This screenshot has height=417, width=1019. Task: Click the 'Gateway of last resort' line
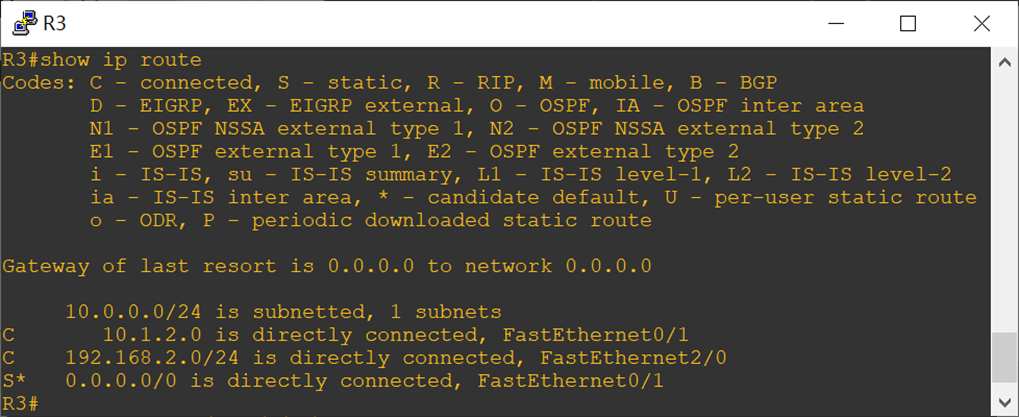click(x=326, y=266)
